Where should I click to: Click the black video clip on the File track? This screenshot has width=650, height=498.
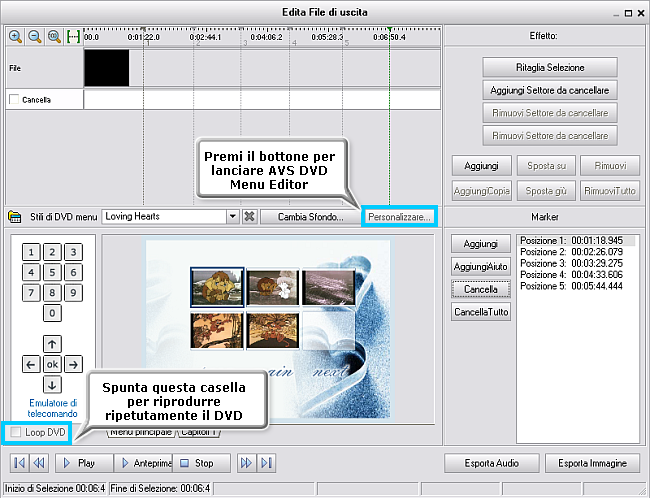coord(107,68)
